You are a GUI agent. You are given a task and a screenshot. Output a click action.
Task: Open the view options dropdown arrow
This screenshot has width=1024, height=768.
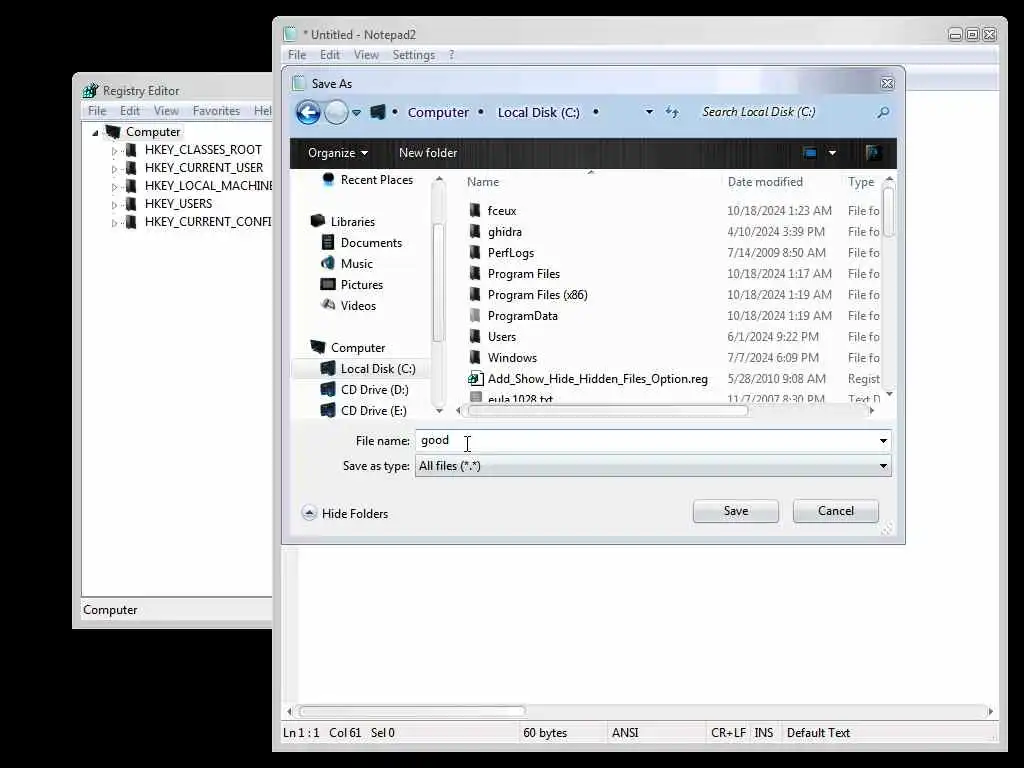(832, 153)
